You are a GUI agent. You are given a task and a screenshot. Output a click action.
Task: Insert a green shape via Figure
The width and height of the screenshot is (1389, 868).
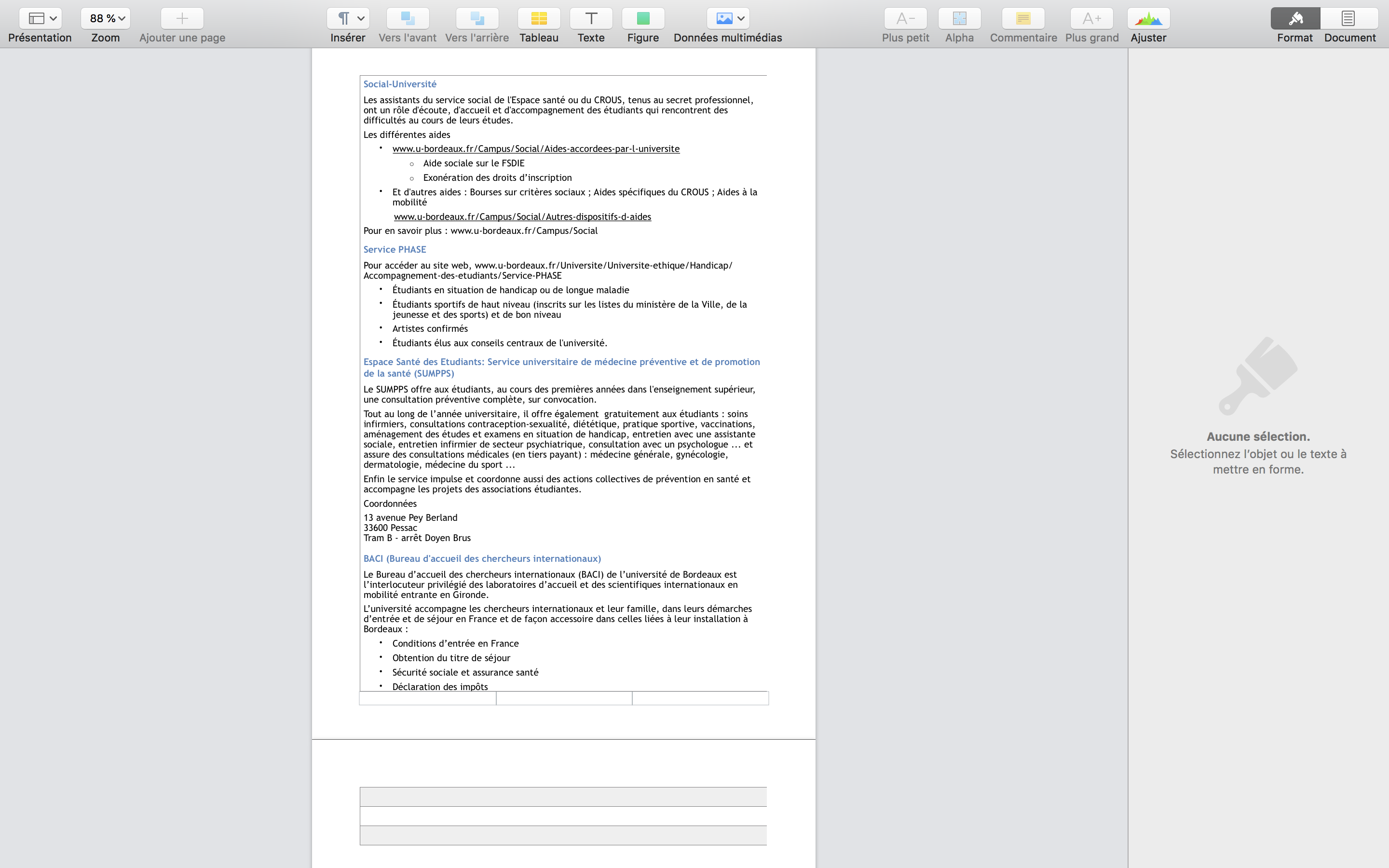pyautogui.click(x=643, y=18)
